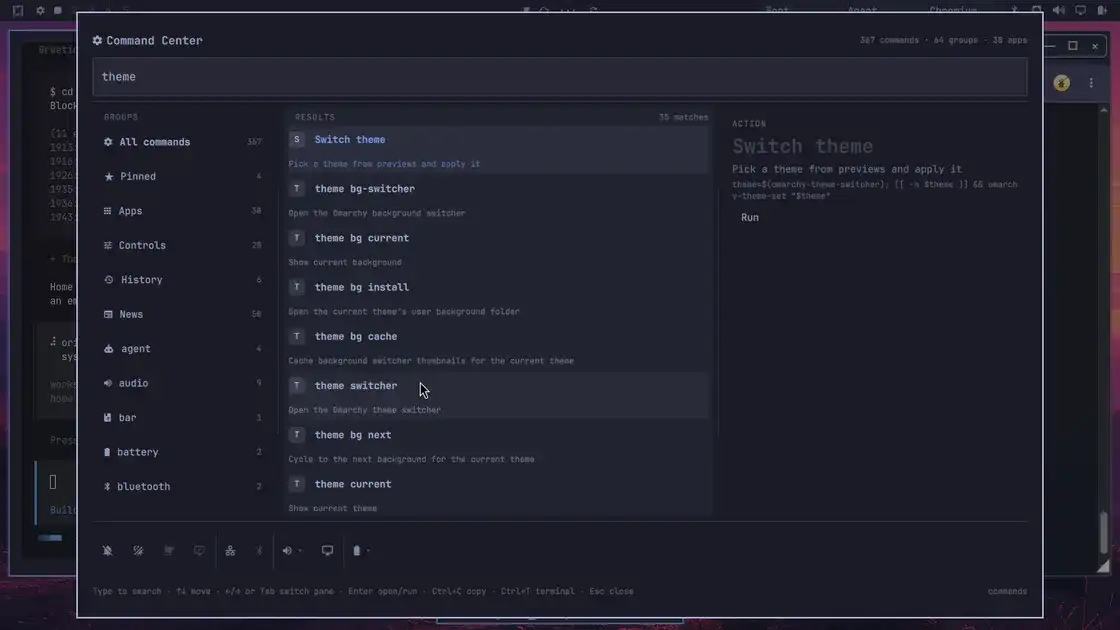Open the Apps group
This screenshot has width=1120, height=630.
click(183, 211)
